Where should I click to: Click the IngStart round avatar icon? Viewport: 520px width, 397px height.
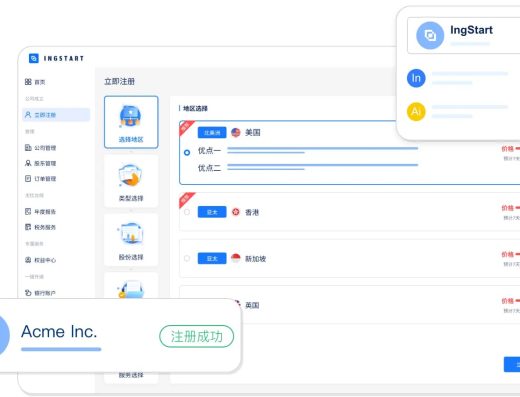(430, 35)
